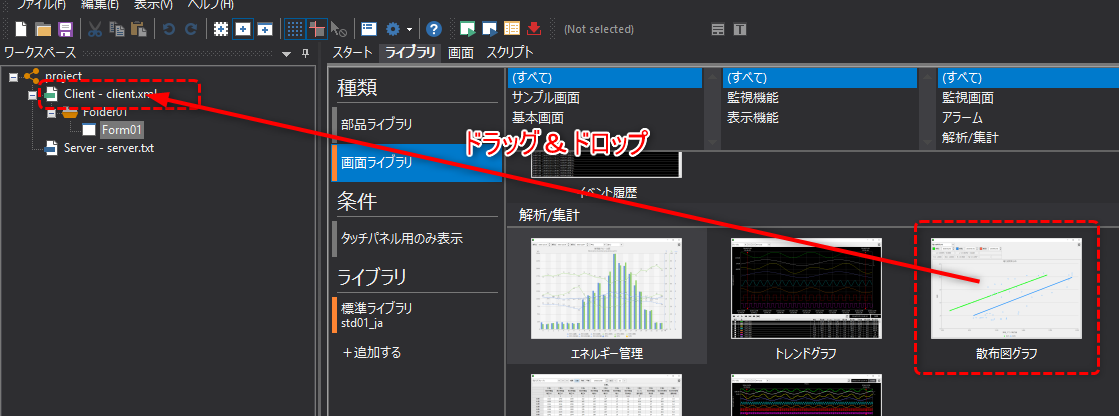The width and height of the screenshot is (1119, 416).
Task: Click the Paste clipboard icon
Action: coord(139,29)
